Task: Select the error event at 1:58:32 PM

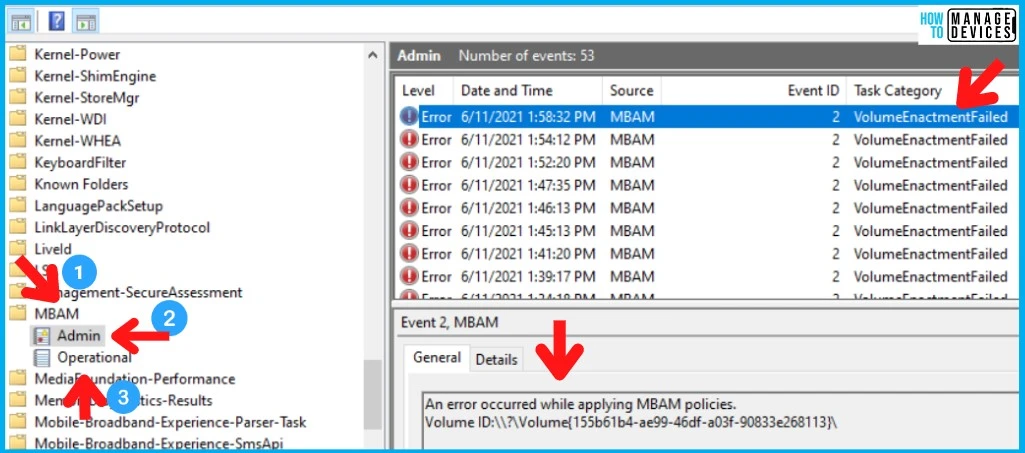Action: point(707,117)
